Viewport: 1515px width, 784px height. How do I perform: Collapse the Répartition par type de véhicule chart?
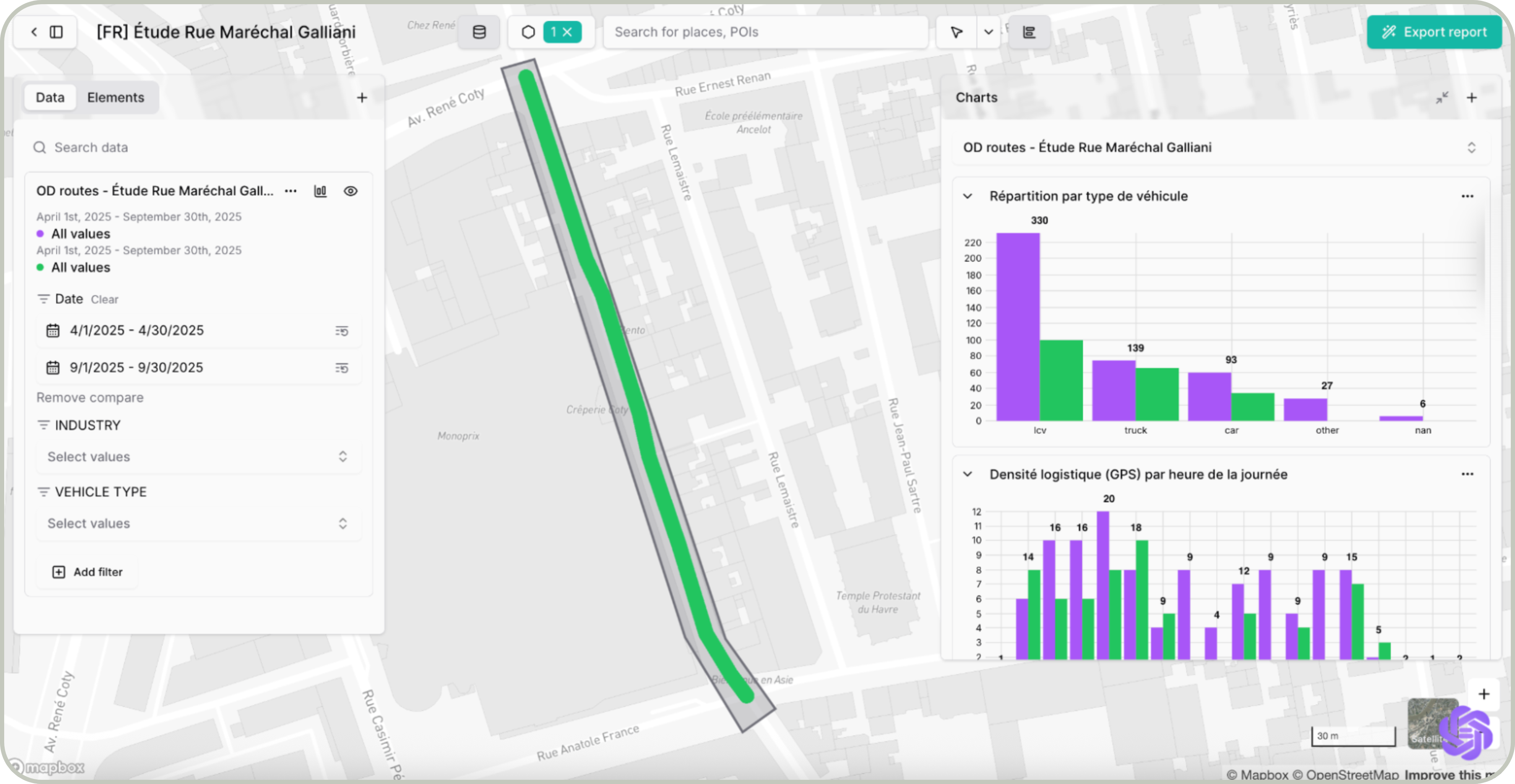click(968, 196)
